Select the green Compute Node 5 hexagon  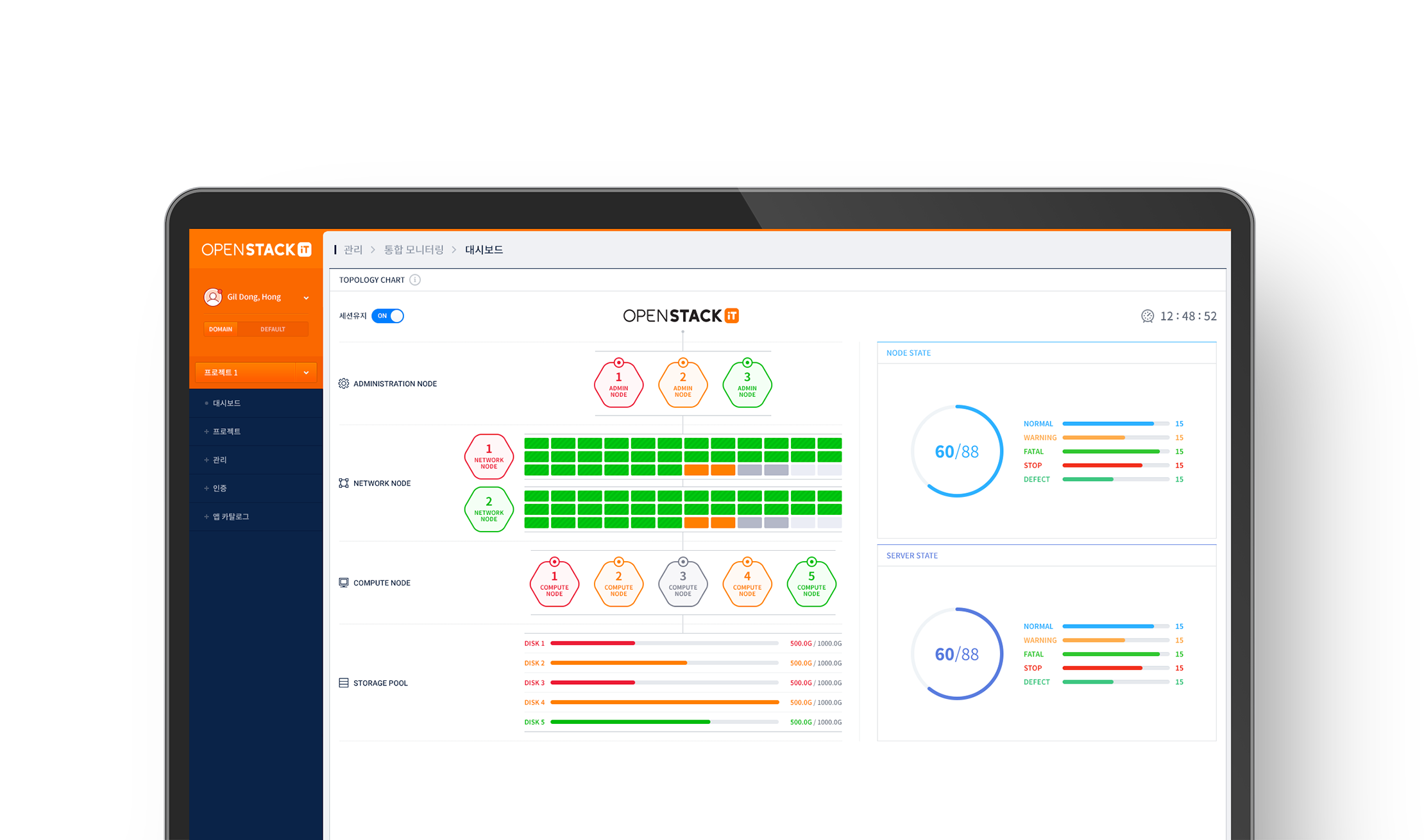[811, 584]
